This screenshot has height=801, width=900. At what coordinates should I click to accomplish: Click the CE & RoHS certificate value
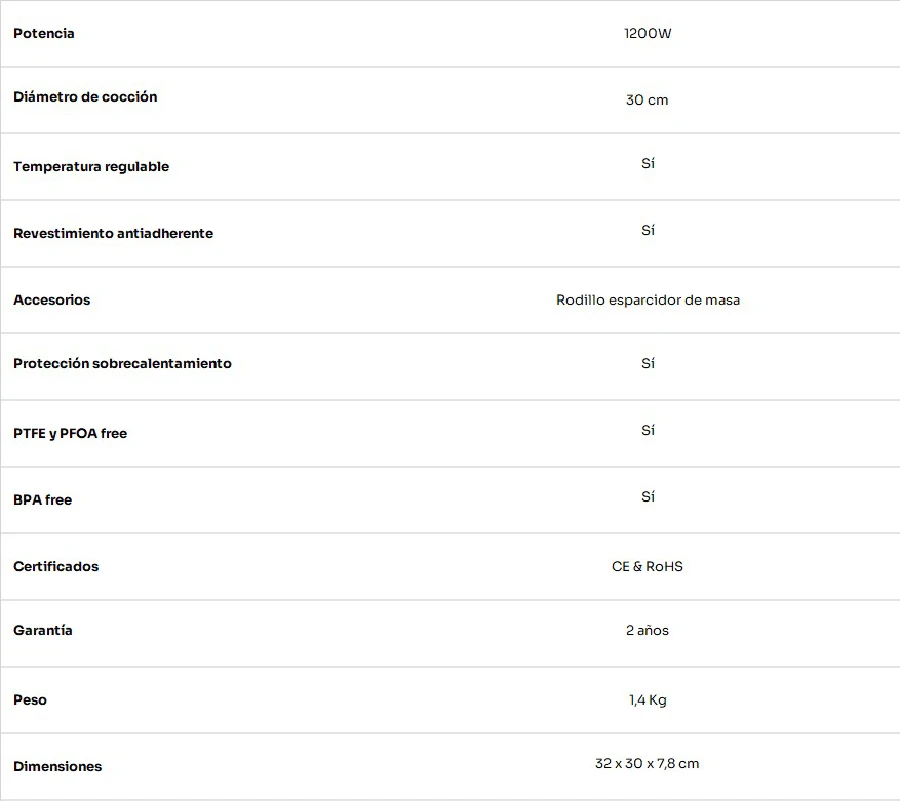(647, 567)
